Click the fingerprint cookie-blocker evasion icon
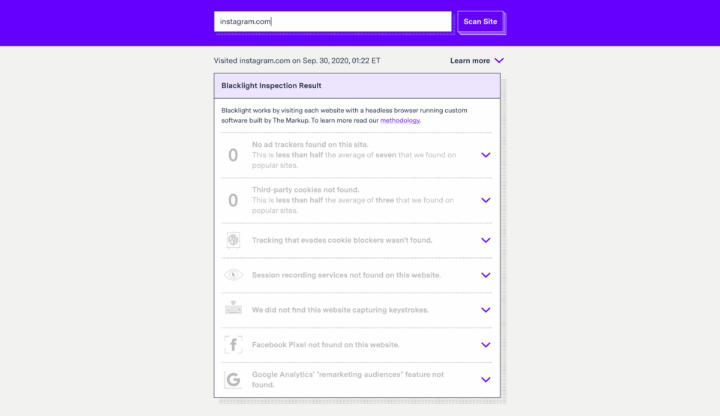This screenshot has height=416, width=720. 233,240
